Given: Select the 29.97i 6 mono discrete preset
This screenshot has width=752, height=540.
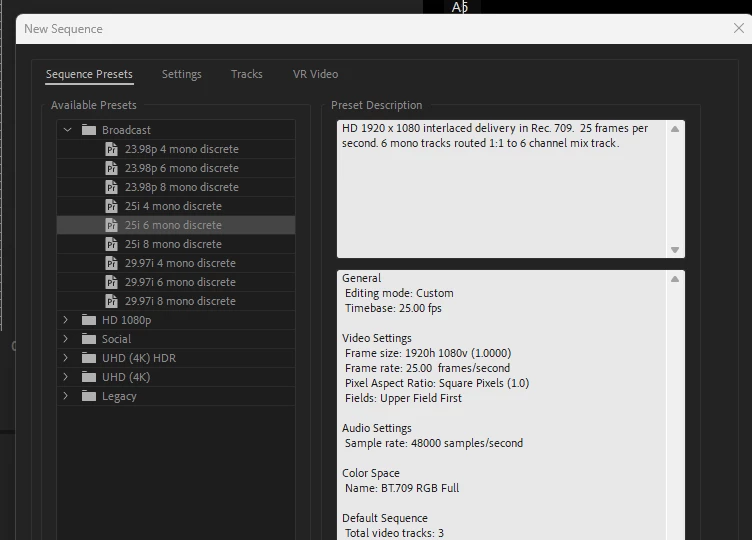Looking at the screenshot, I should (x=176, y=282).
